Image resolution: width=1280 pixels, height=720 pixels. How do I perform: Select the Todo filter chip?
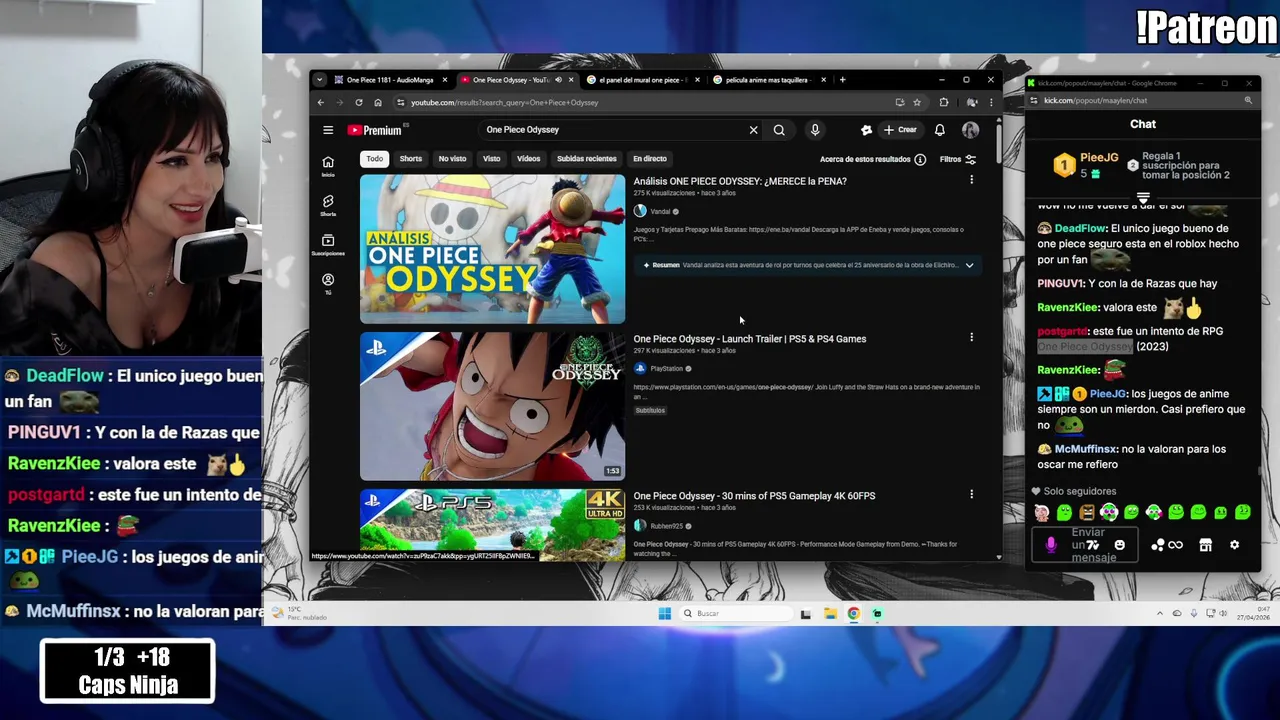coord(374,159)
